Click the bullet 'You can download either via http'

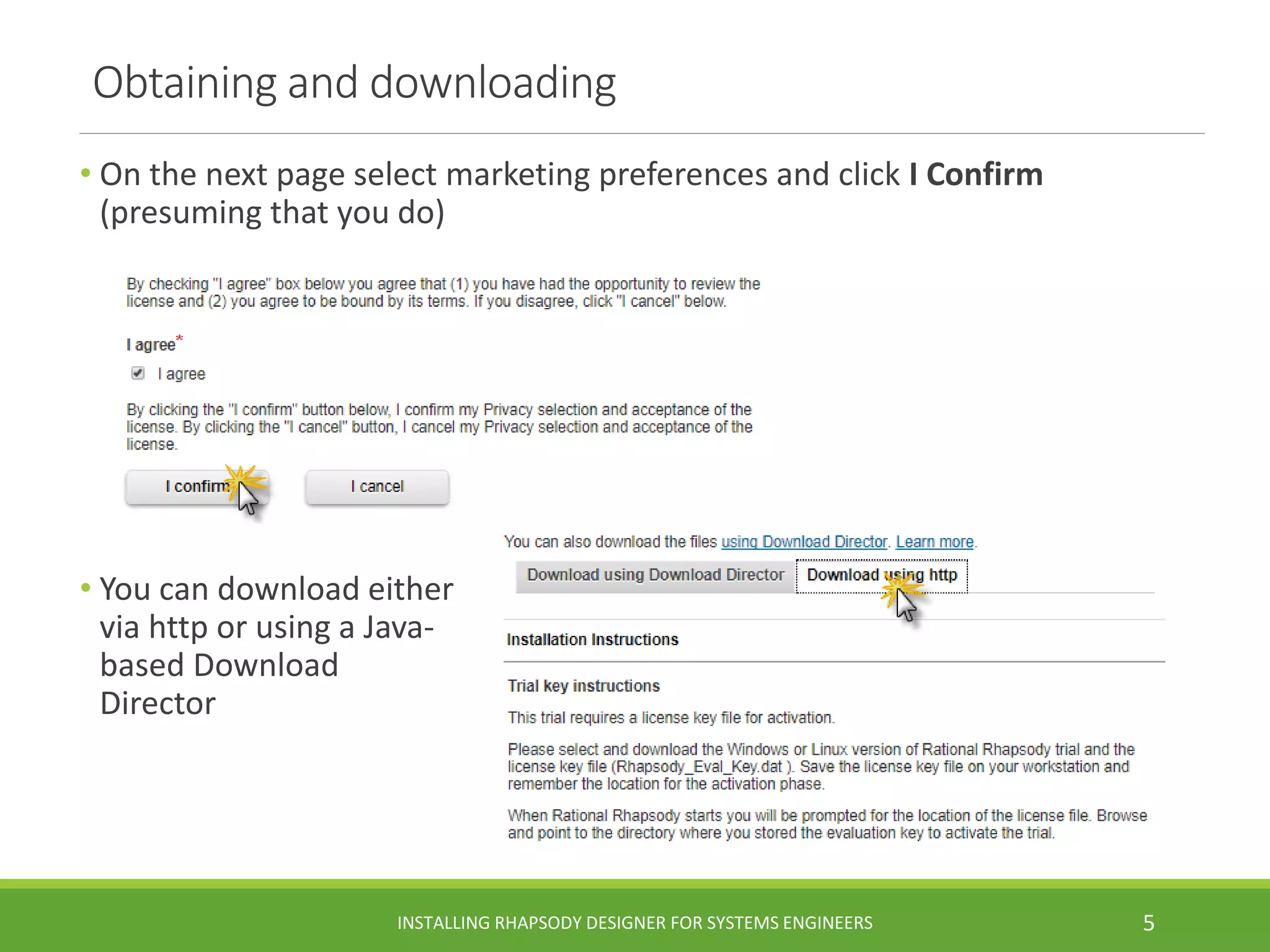[x=277, y=646]
